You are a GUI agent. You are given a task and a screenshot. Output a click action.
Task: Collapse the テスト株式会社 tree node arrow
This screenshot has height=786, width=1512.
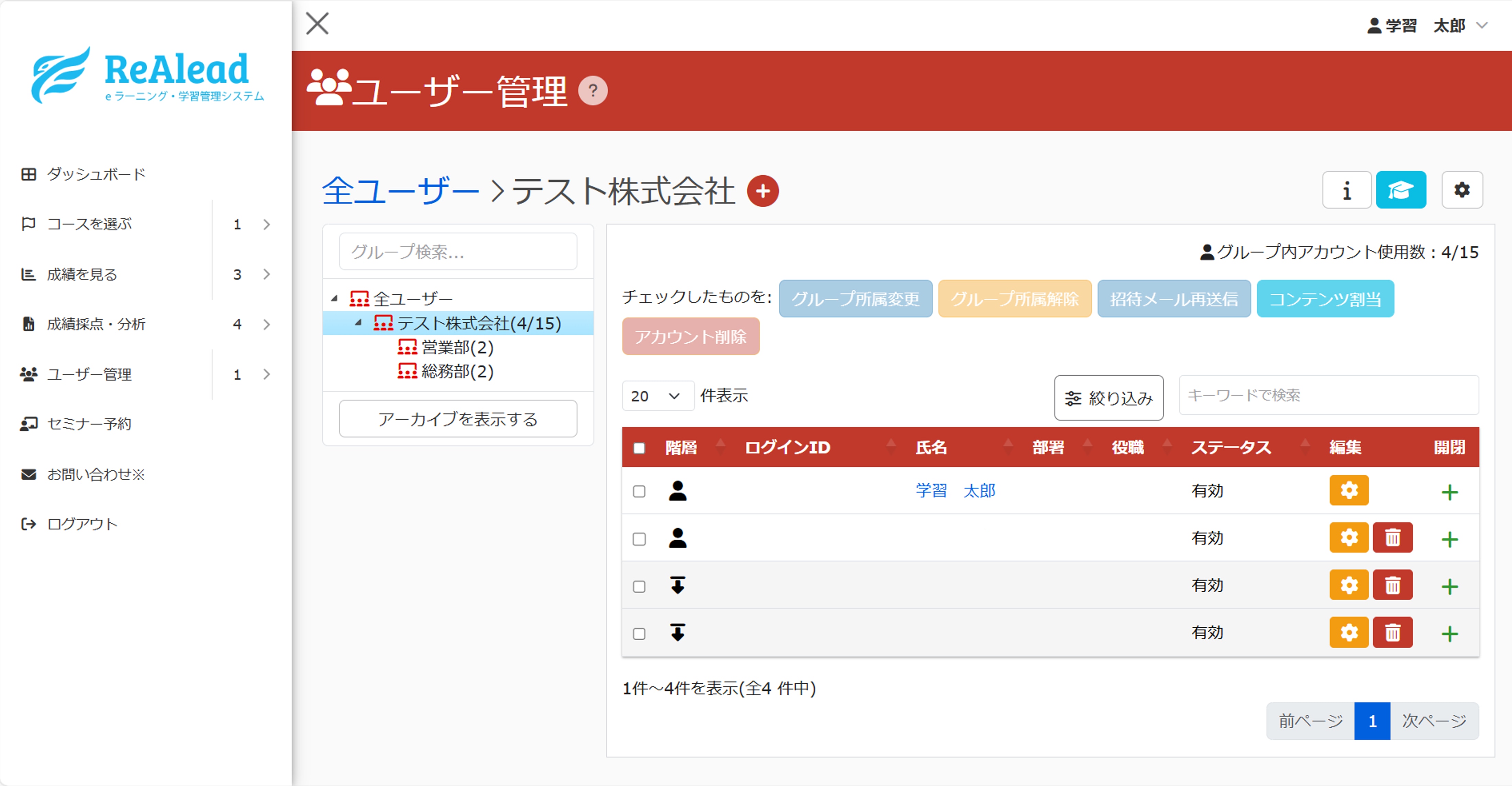(x=358, y=323)
